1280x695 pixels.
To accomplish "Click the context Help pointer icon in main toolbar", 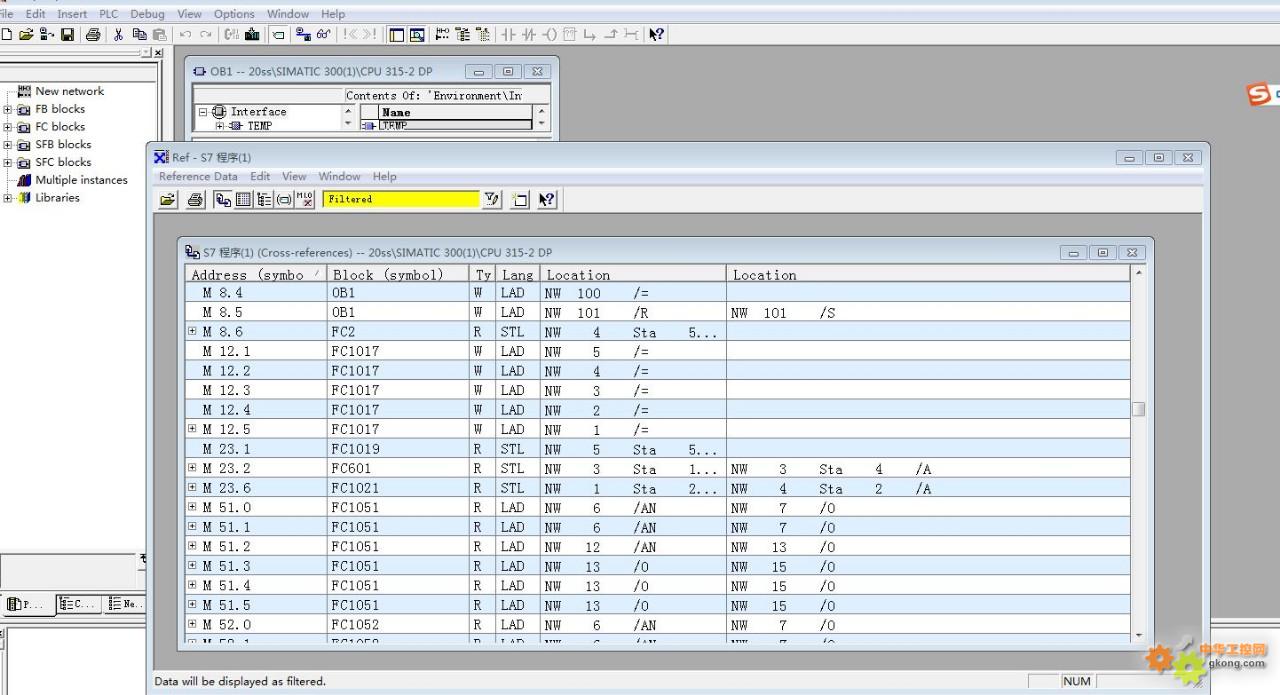I will pos(656,34).
